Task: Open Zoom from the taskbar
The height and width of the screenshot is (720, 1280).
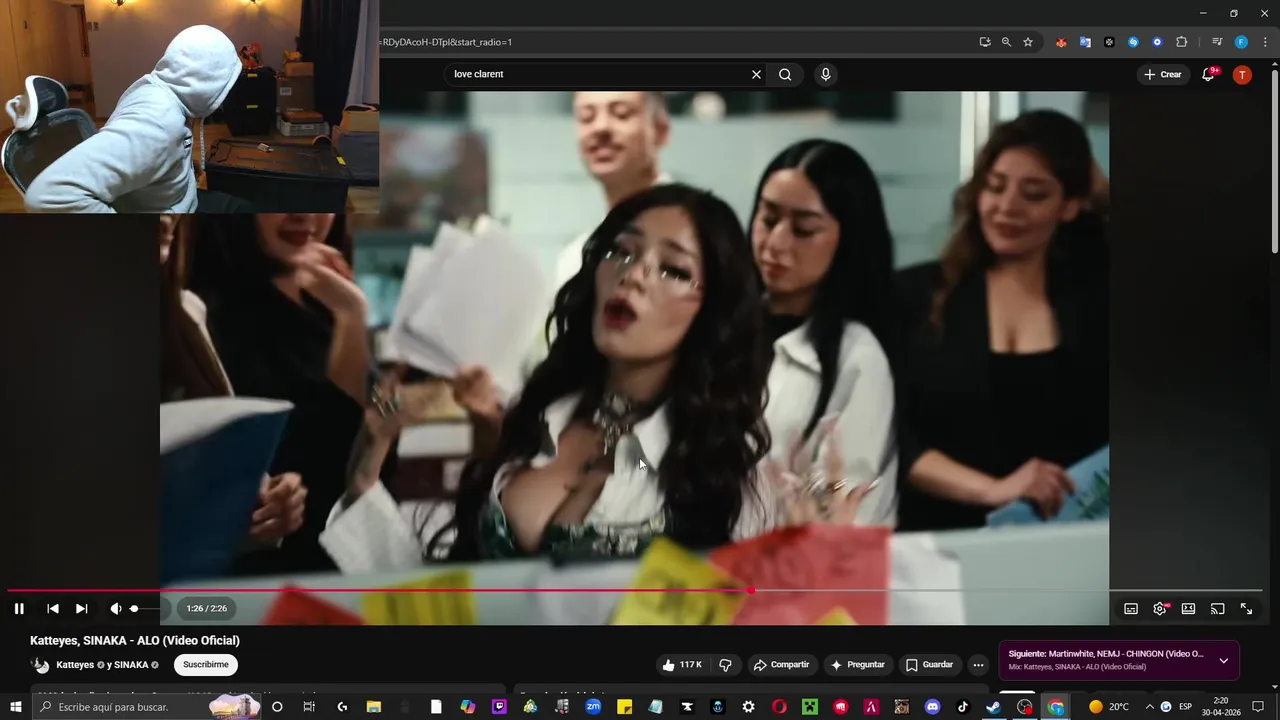Action: [593, 707]
